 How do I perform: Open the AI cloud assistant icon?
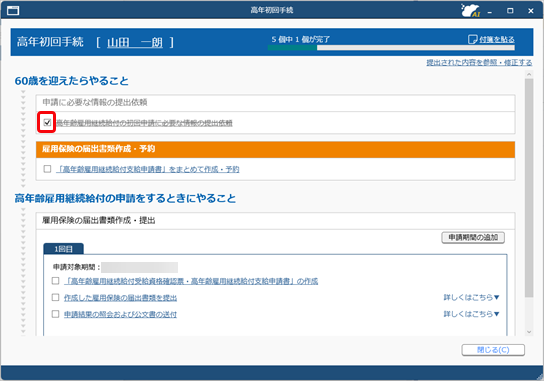coord(470,10)
